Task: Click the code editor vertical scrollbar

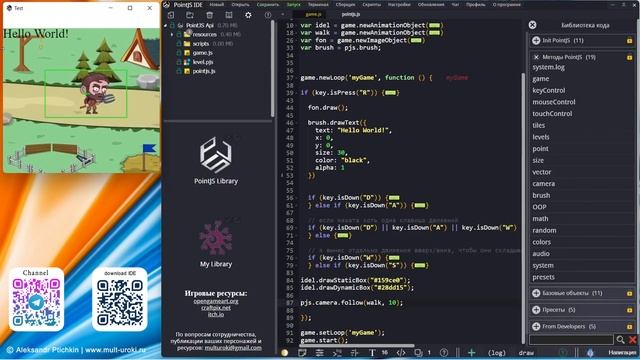Action: (523, 208)
